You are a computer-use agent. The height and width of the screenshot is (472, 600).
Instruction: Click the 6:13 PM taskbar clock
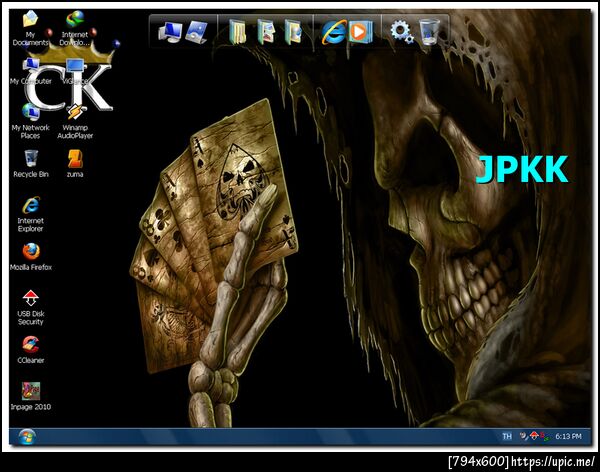click(568, 436)
